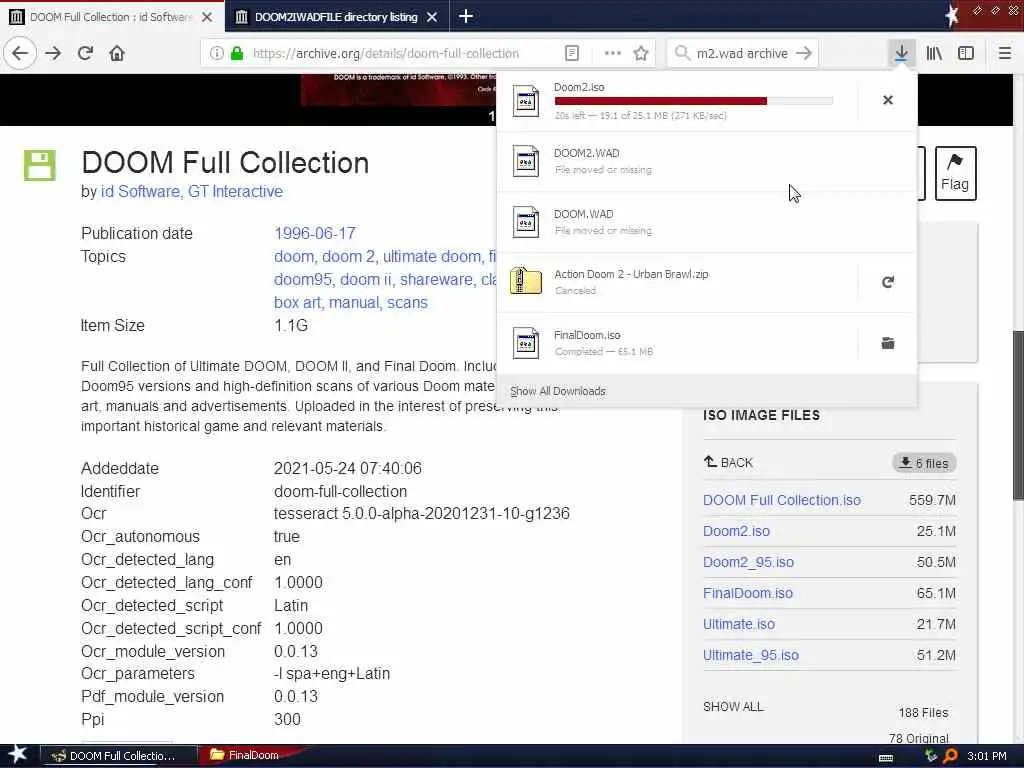Screen dimensions: 1024x768
Task: Go back using the browser back arrow
Action: [20, 53]
